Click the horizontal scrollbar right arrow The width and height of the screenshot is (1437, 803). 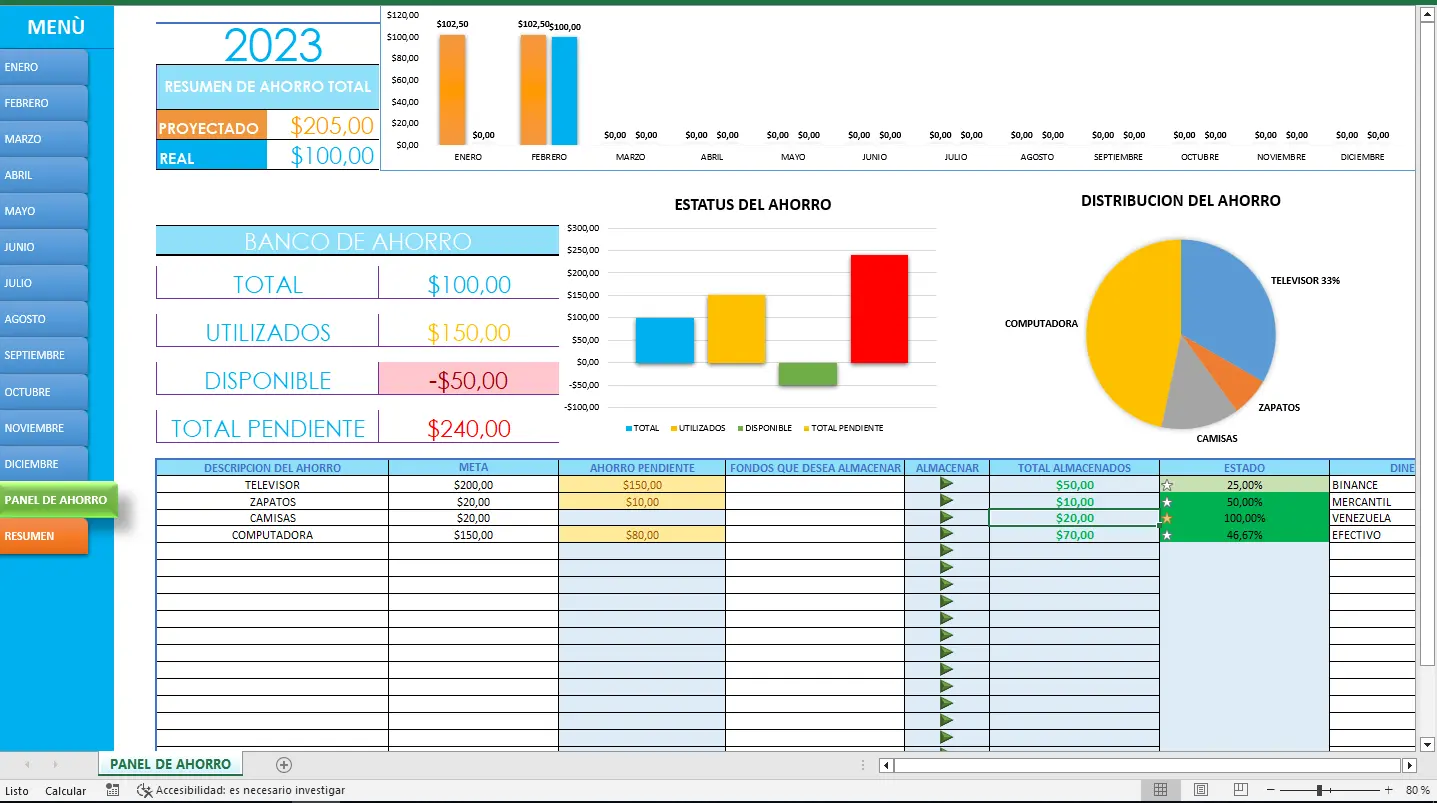click(x=1410, y=766)
